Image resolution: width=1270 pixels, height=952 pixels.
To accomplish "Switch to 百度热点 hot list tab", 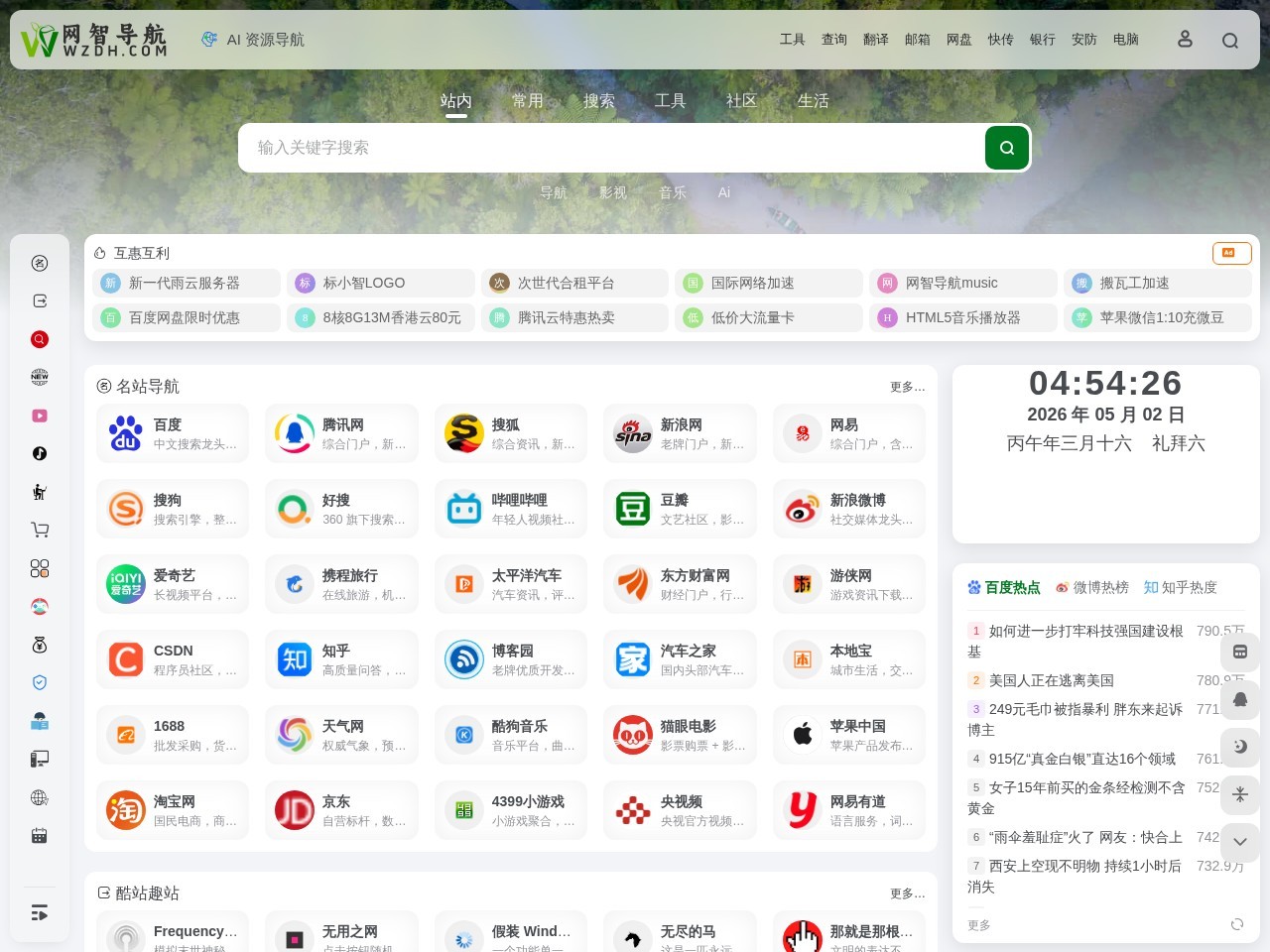I will point(1004,587).
